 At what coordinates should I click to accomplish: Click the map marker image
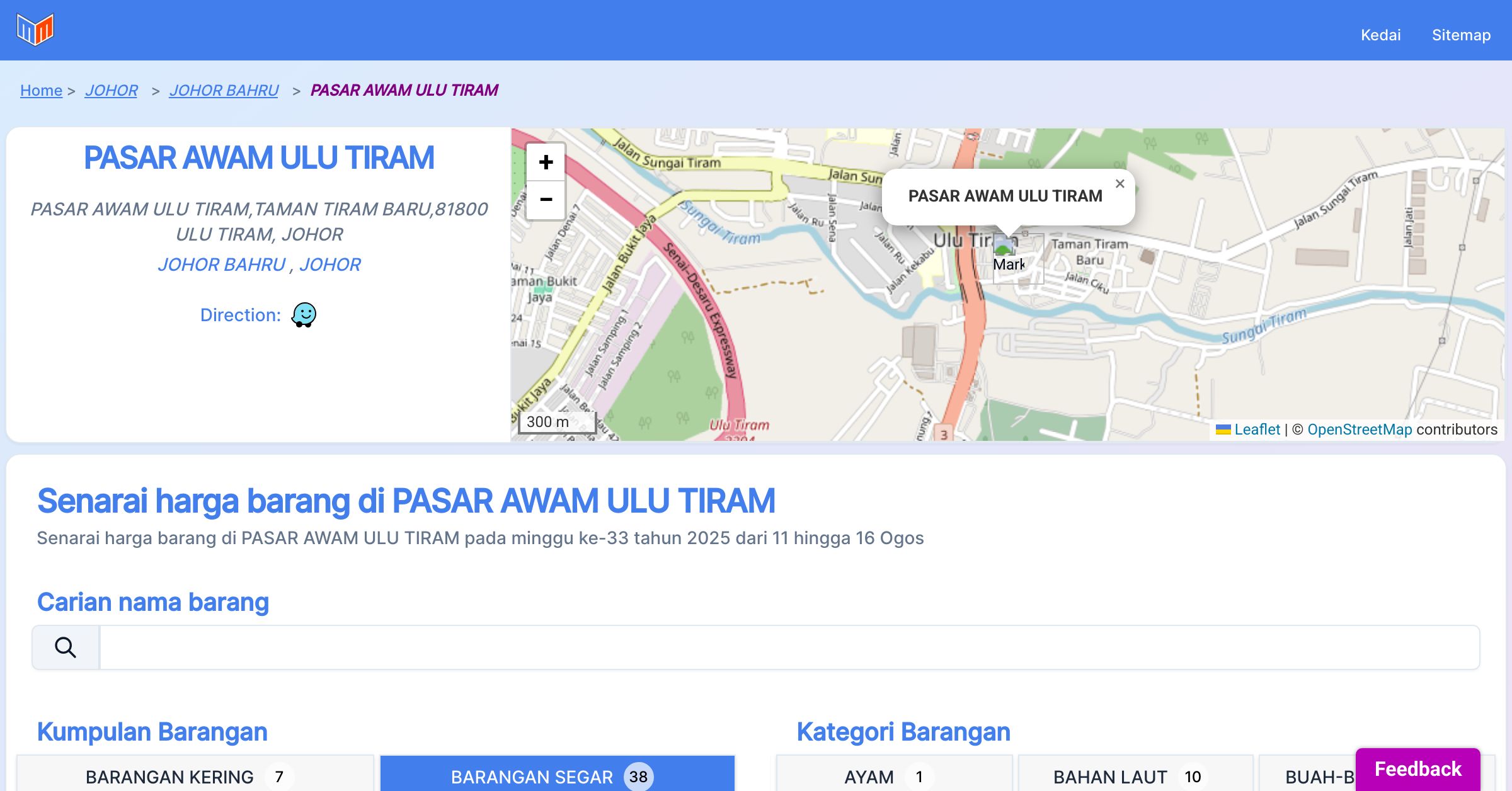point(1005,246)
